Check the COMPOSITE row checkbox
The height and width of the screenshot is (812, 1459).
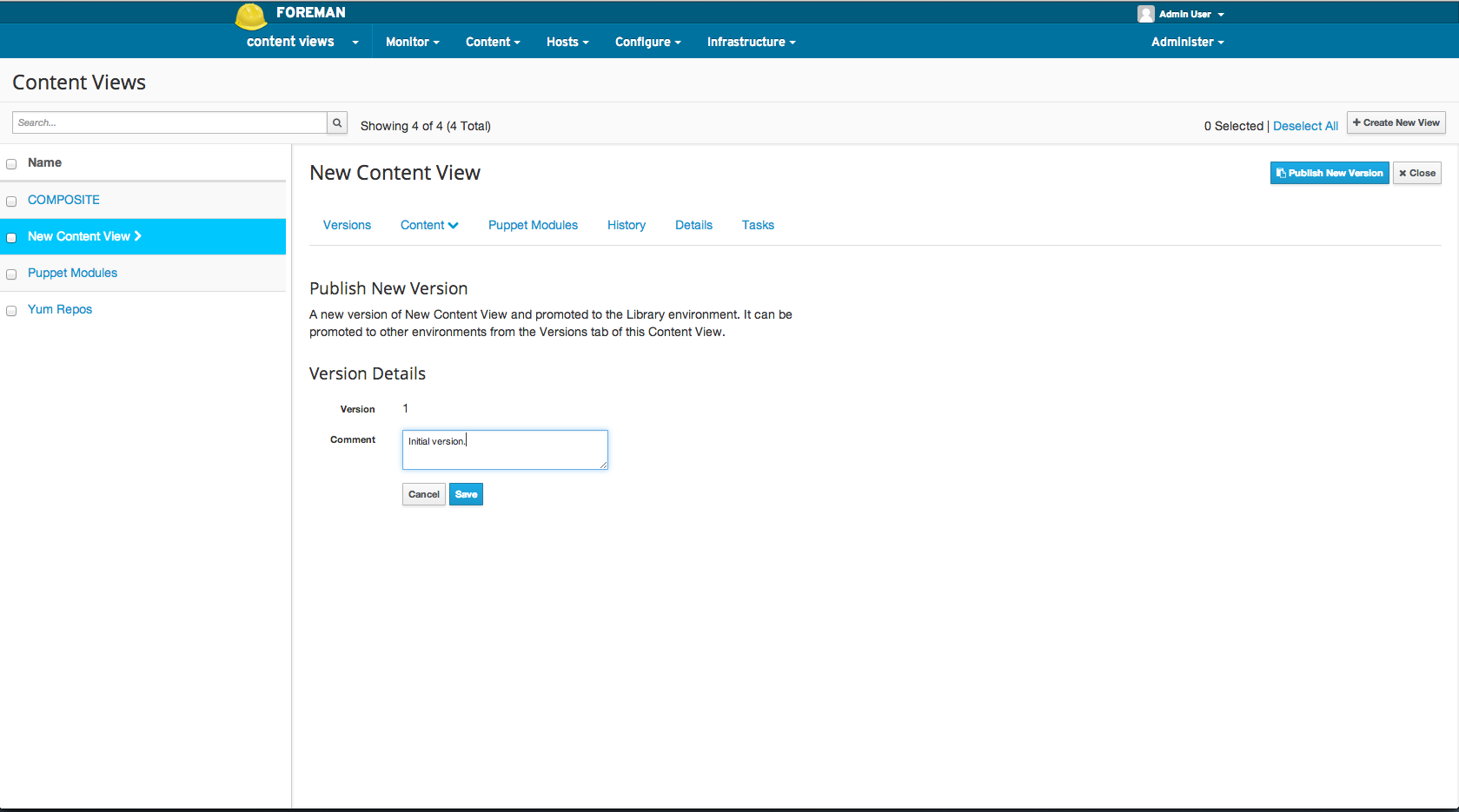click(x=11, y=201)
